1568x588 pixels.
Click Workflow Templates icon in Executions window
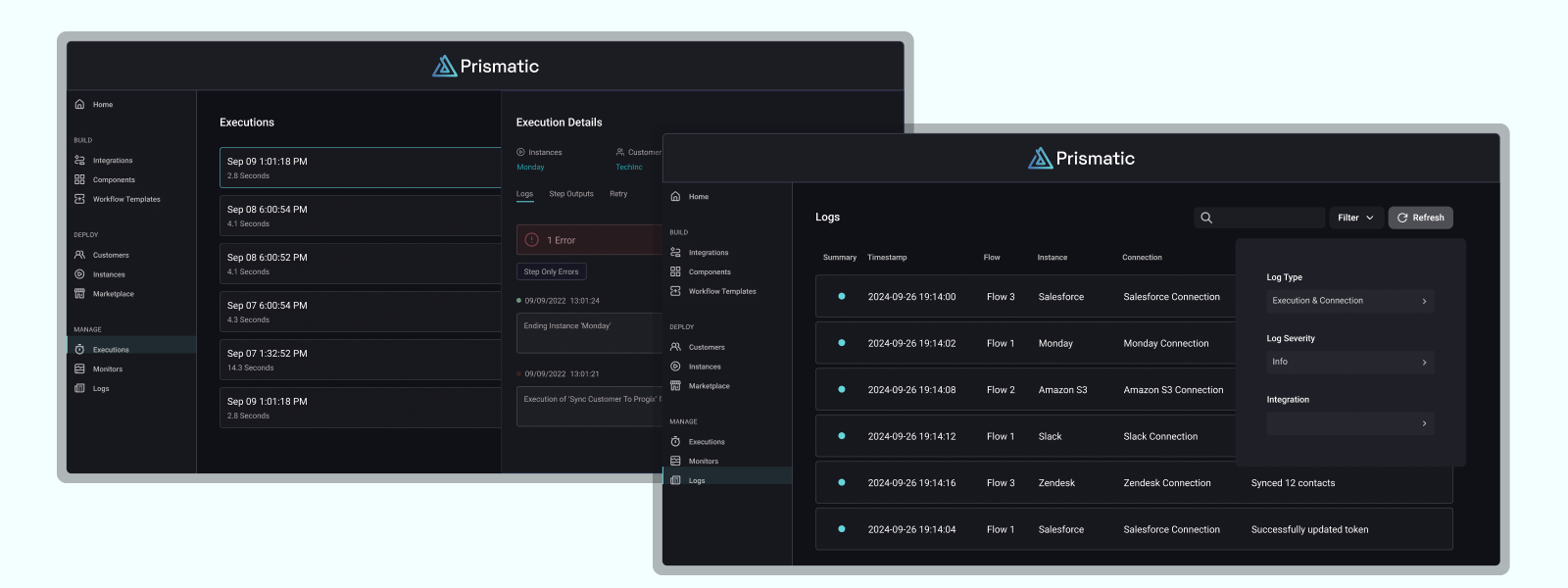[x=79, y=199]
